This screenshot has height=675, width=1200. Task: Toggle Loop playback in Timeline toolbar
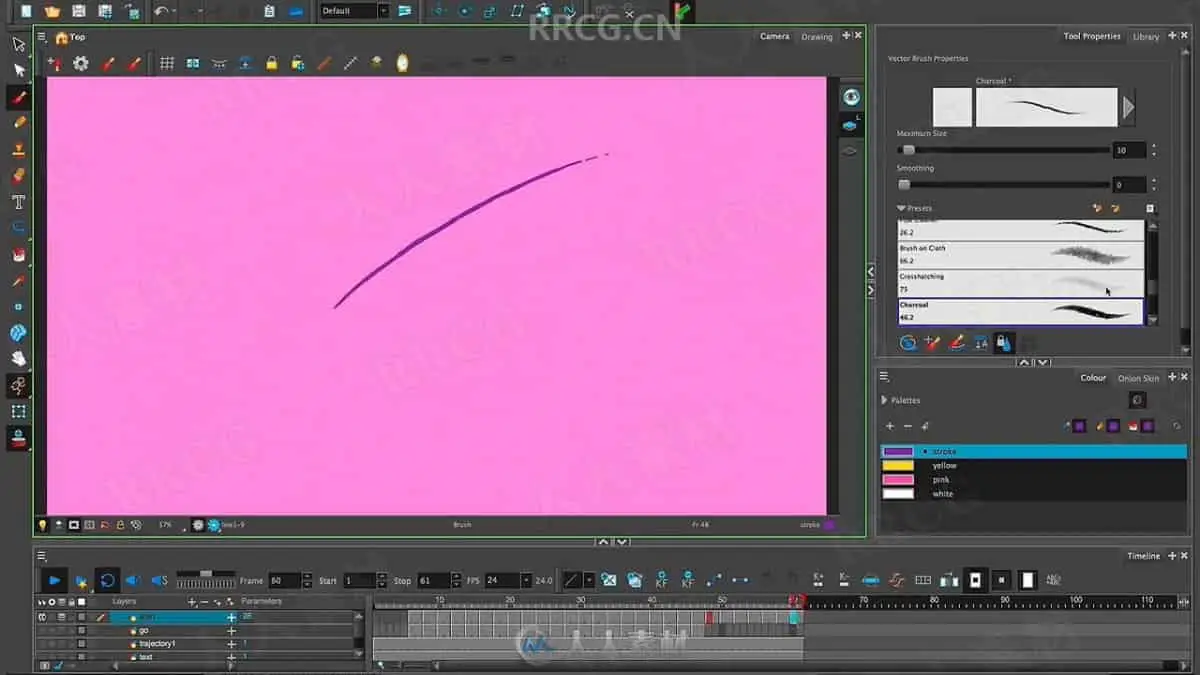pos(107,580)
